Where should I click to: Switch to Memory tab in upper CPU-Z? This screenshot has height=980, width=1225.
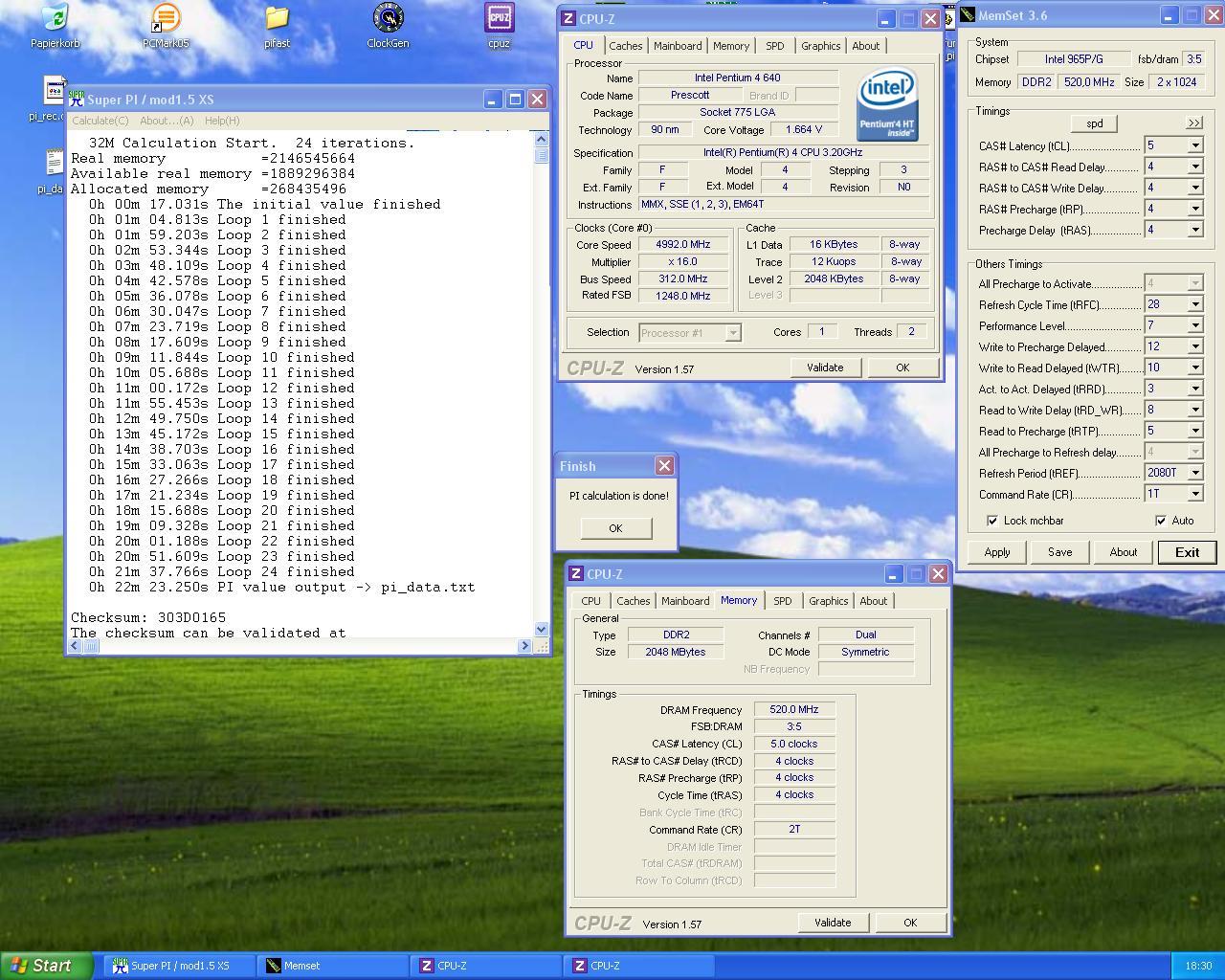click(731, 46)
